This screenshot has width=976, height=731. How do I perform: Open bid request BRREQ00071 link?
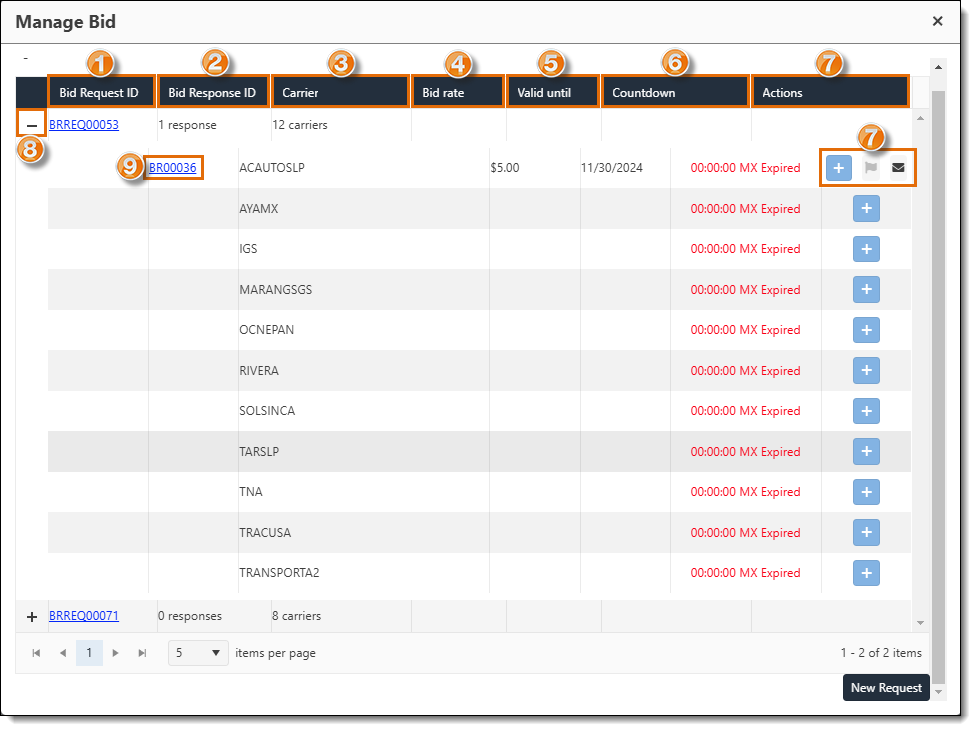pos(84,616)
